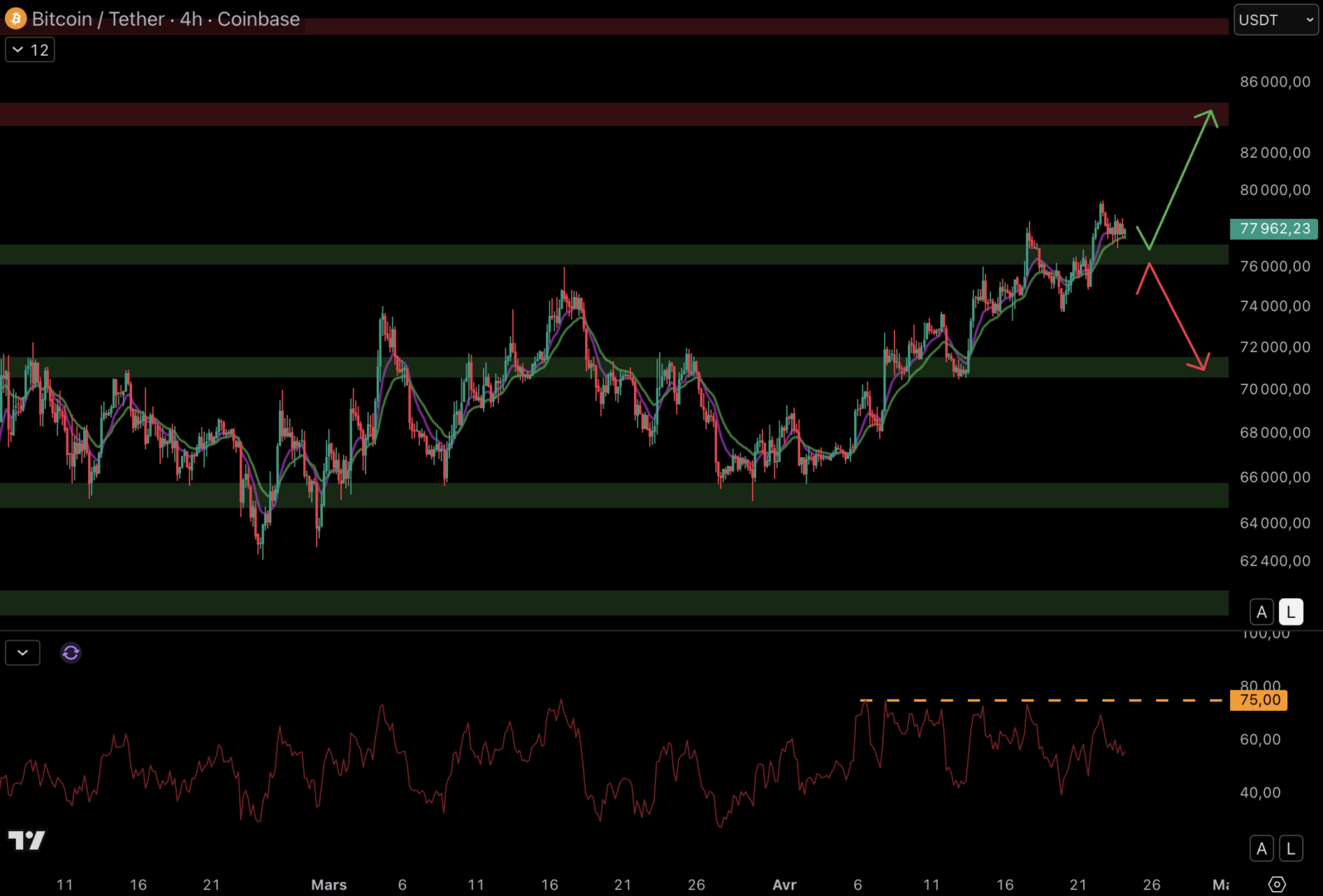Viewport: 1323px width, 896px height.
Task: Click the TradingView logo
Action: click(27, 840)
